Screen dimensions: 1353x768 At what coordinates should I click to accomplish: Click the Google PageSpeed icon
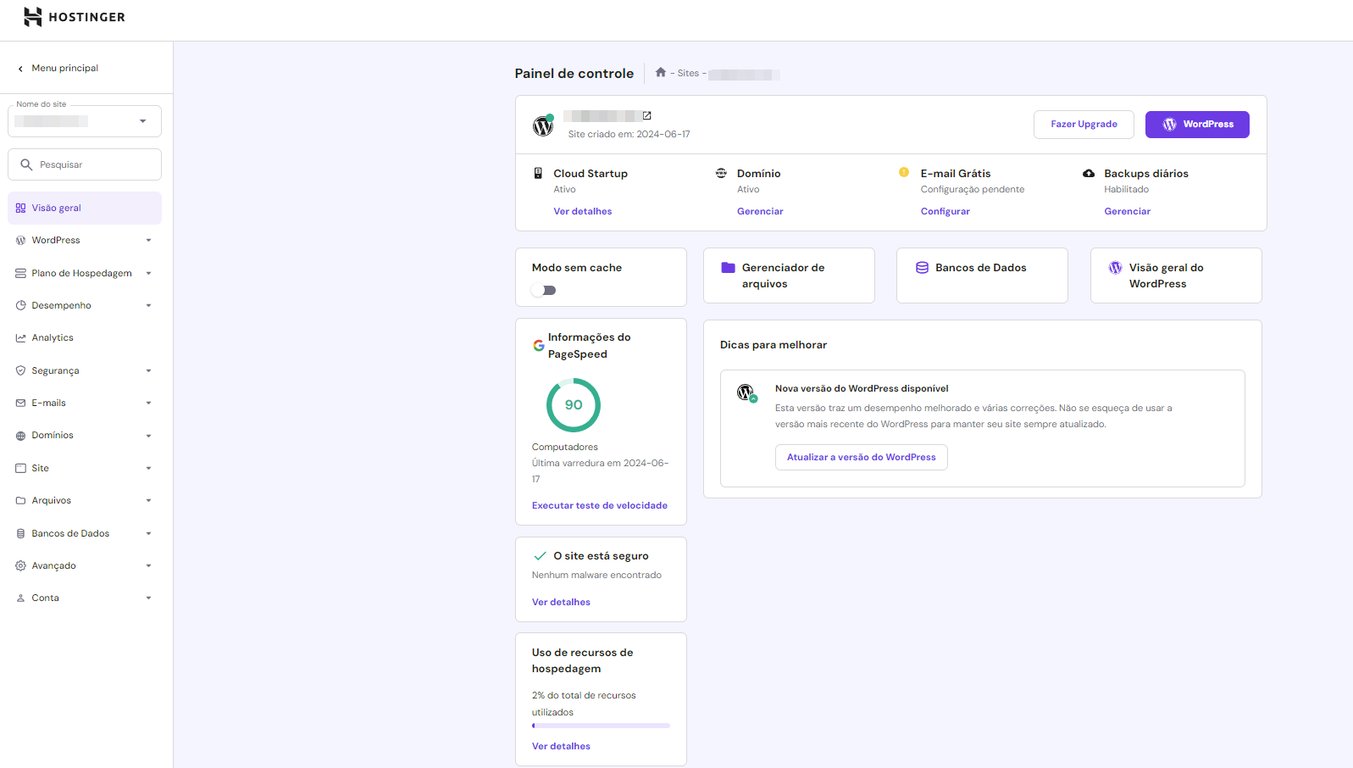coord(538,344)
